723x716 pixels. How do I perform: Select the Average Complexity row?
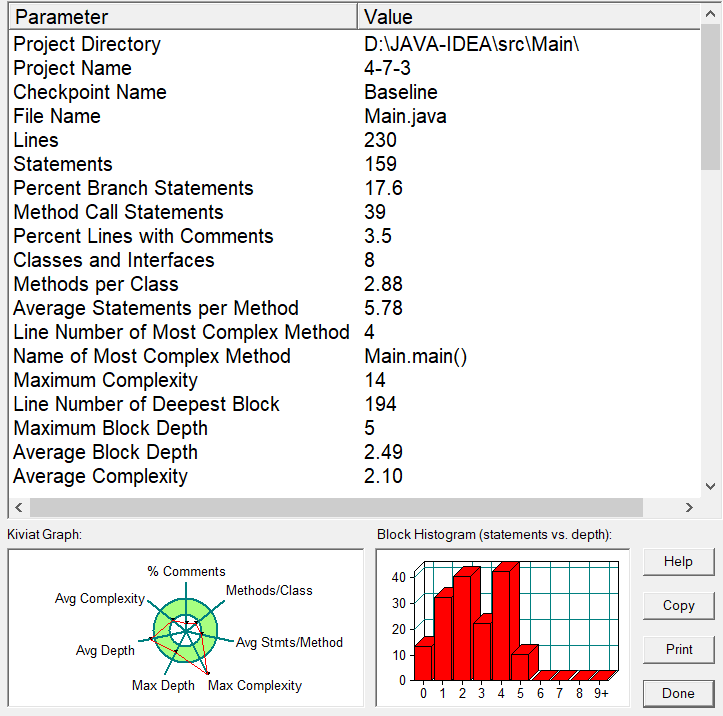(355, 476)
